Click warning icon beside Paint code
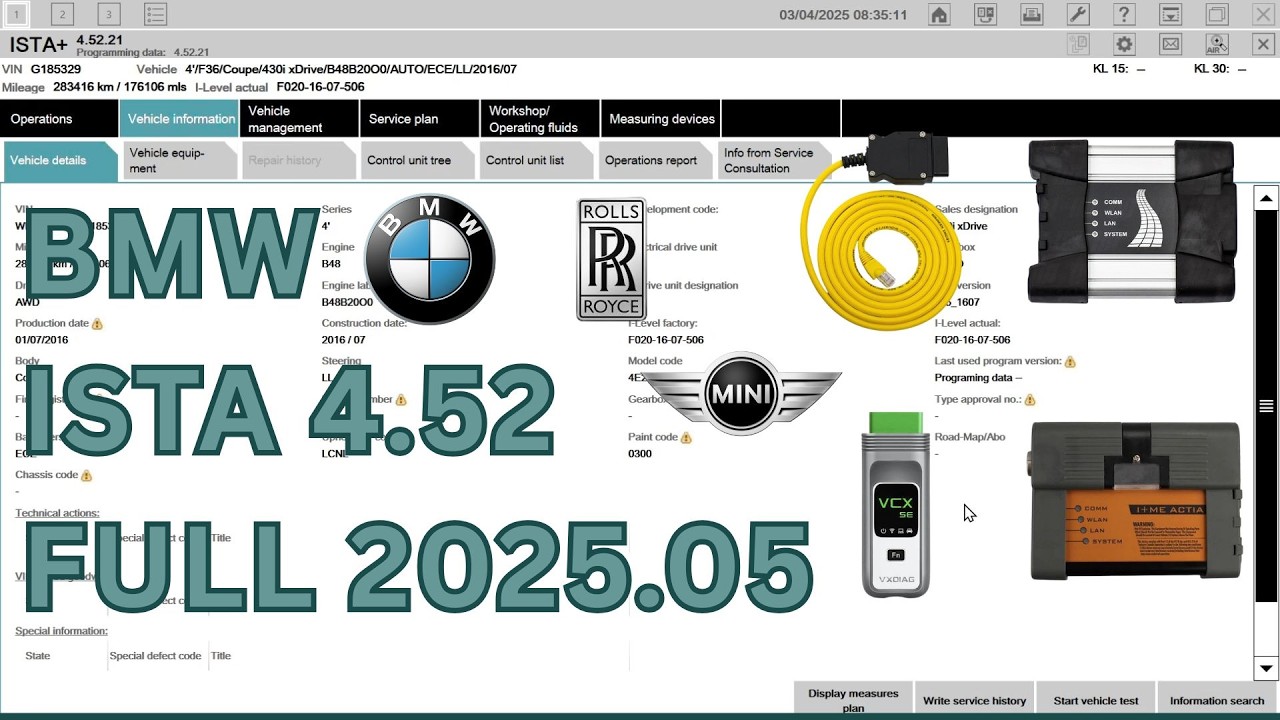This screenshot has width=1280, height=720. click(686, 438)
